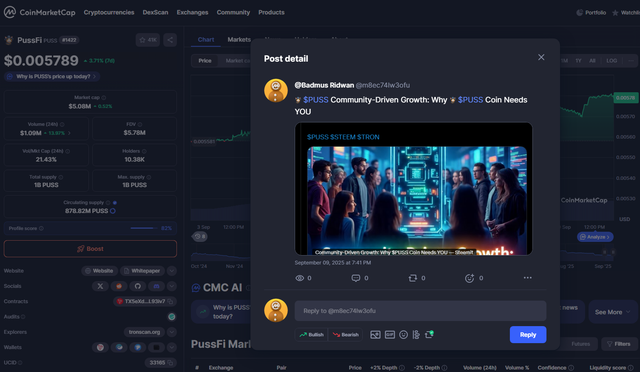
Task: Click the comment bubble icon on post
Action: [x=356, y=278]
